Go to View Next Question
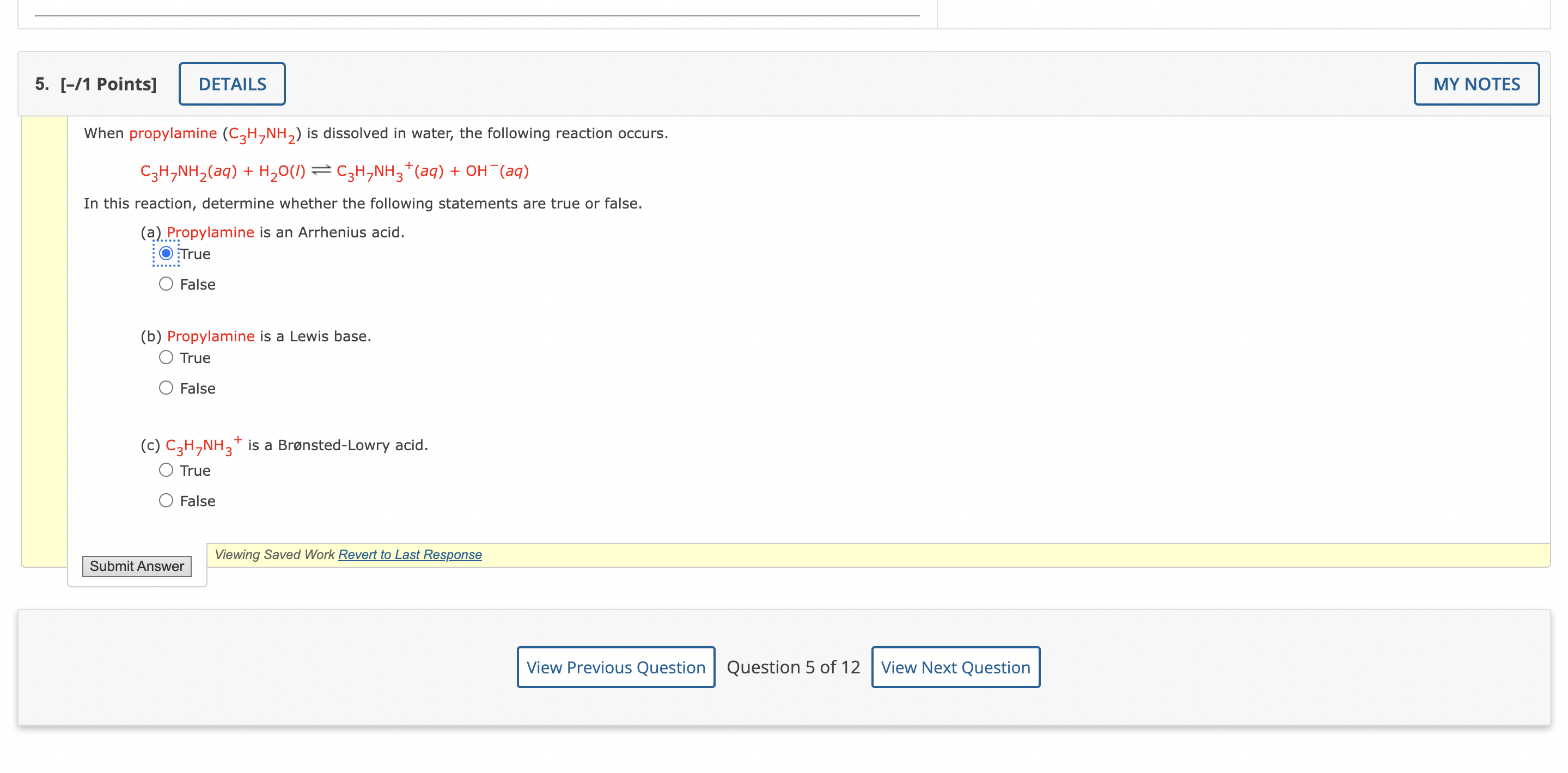Image resolution: width=1568 pixels, height=773 pixels. coord(954,666)
